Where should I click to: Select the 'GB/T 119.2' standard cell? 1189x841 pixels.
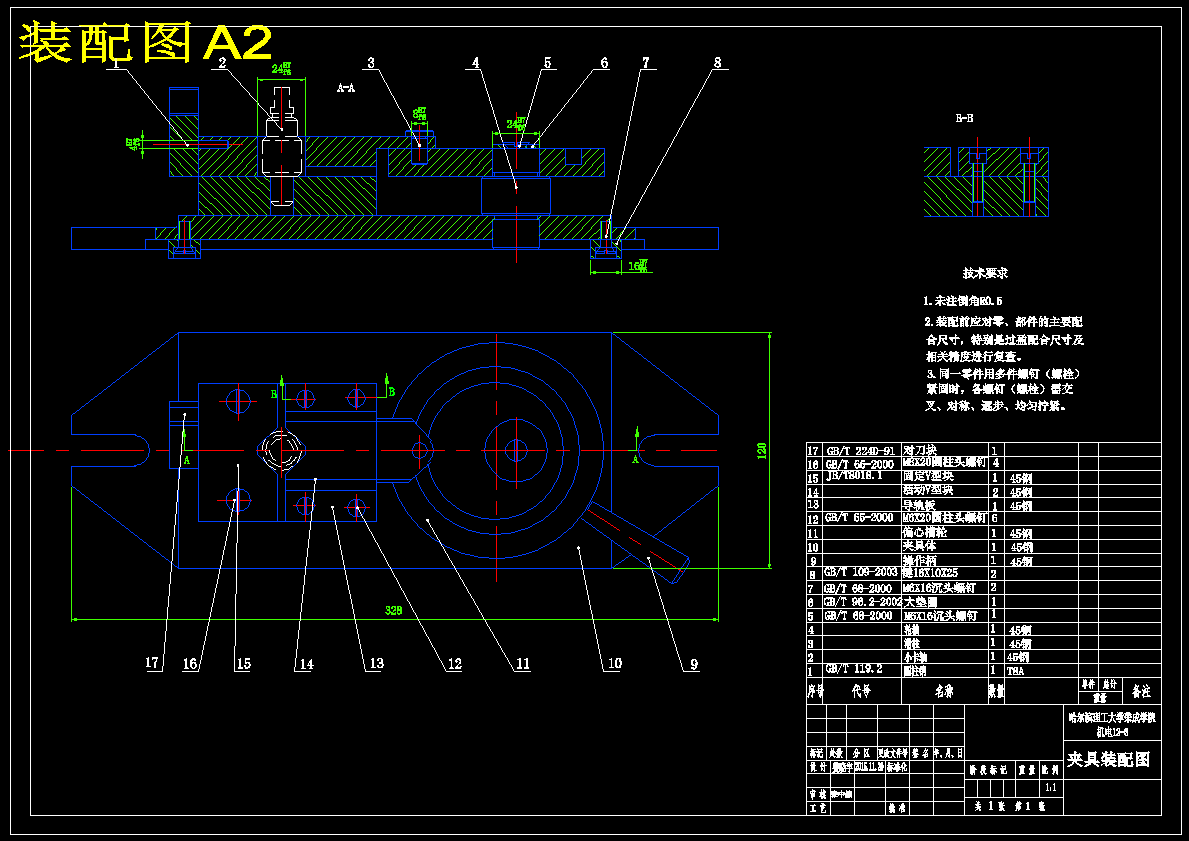853,670
